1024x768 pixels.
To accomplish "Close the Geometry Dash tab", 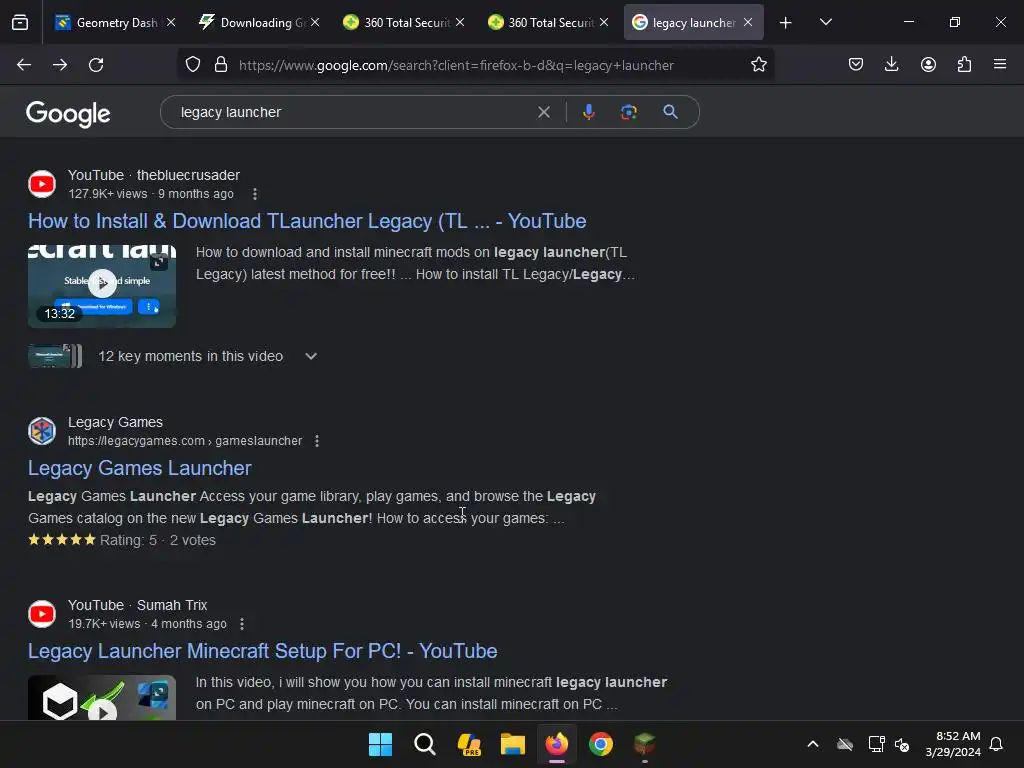I will click(x=170, y=22).
